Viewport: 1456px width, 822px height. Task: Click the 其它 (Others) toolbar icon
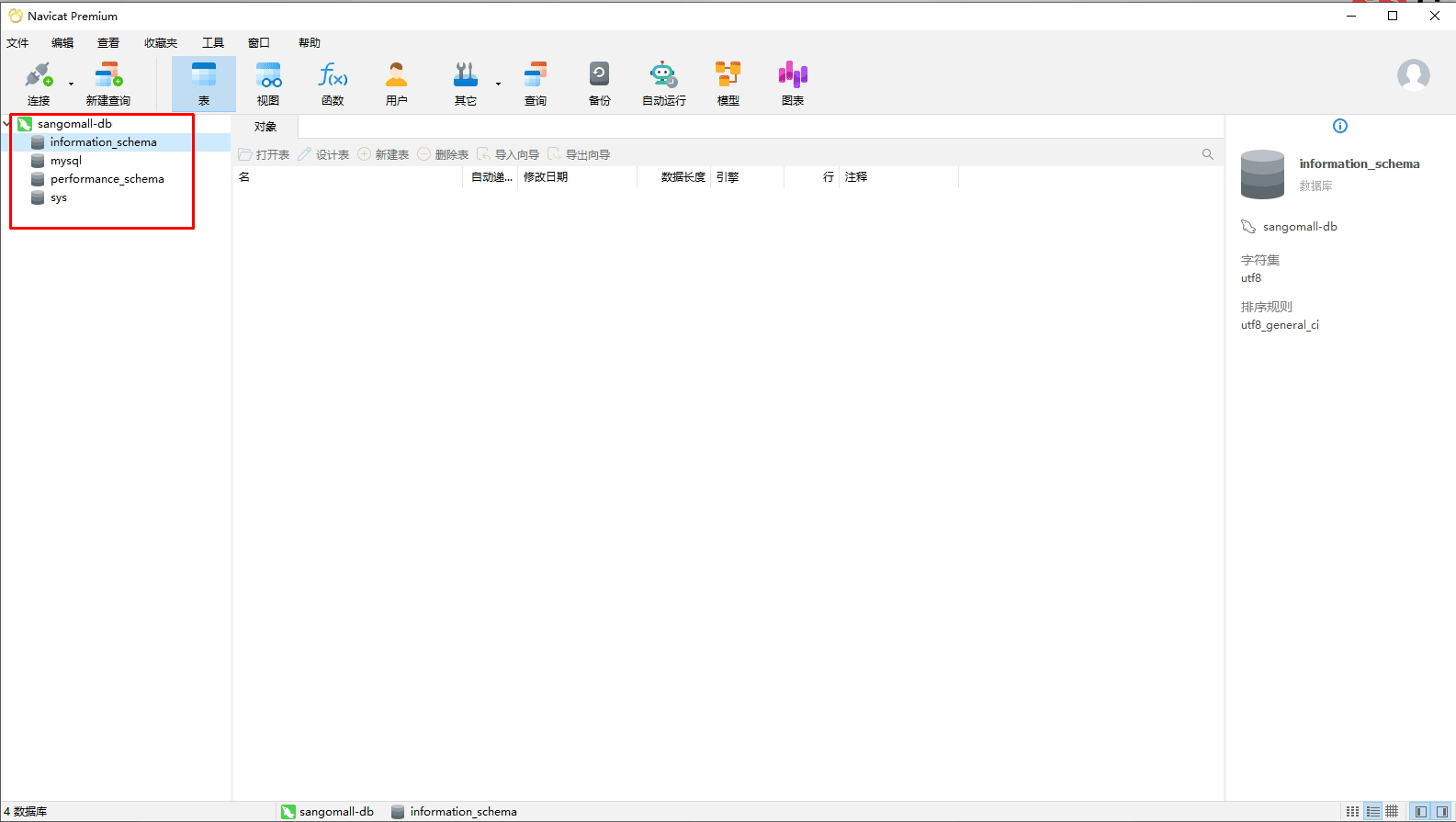(x=466, y=84)
